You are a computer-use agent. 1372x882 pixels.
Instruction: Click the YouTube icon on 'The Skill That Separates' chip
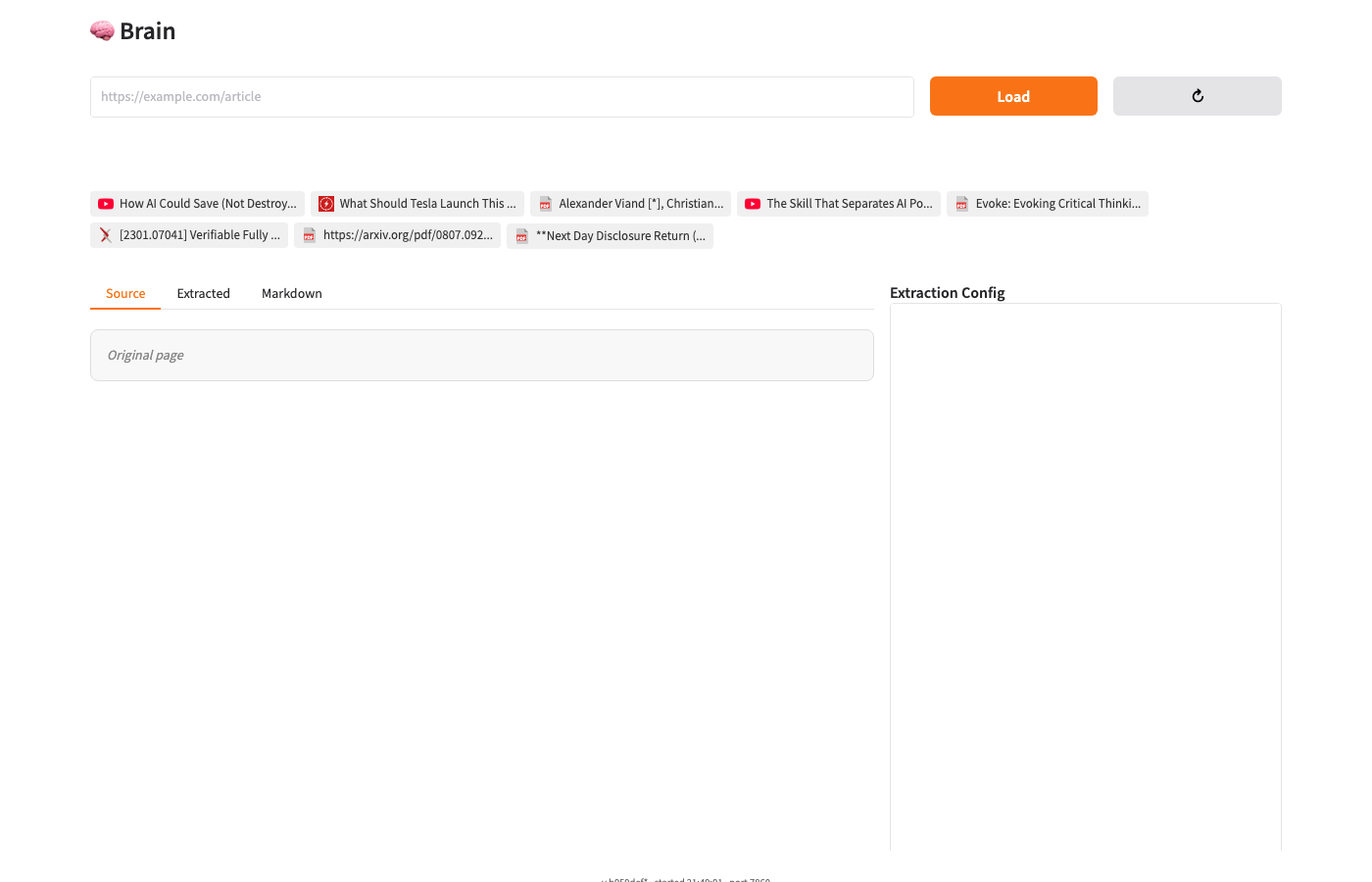753,204
